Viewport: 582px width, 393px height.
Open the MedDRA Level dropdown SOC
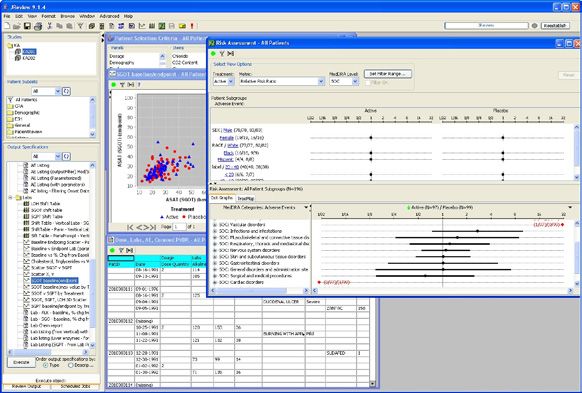pos(344,81)
